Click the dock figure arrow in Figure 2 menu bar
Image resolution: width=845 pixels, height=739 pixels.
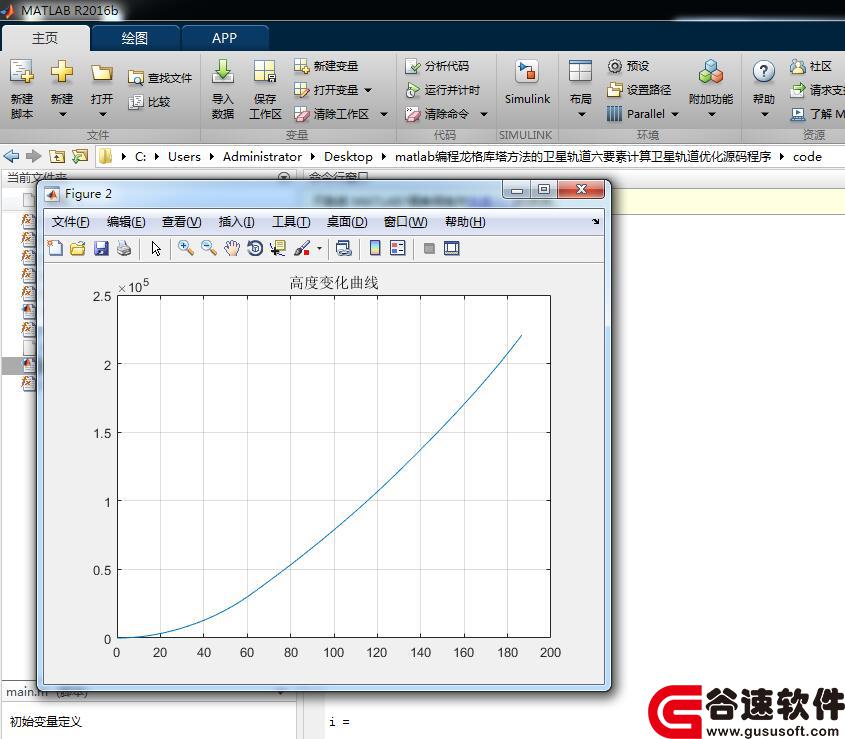(x=595, y=222)
